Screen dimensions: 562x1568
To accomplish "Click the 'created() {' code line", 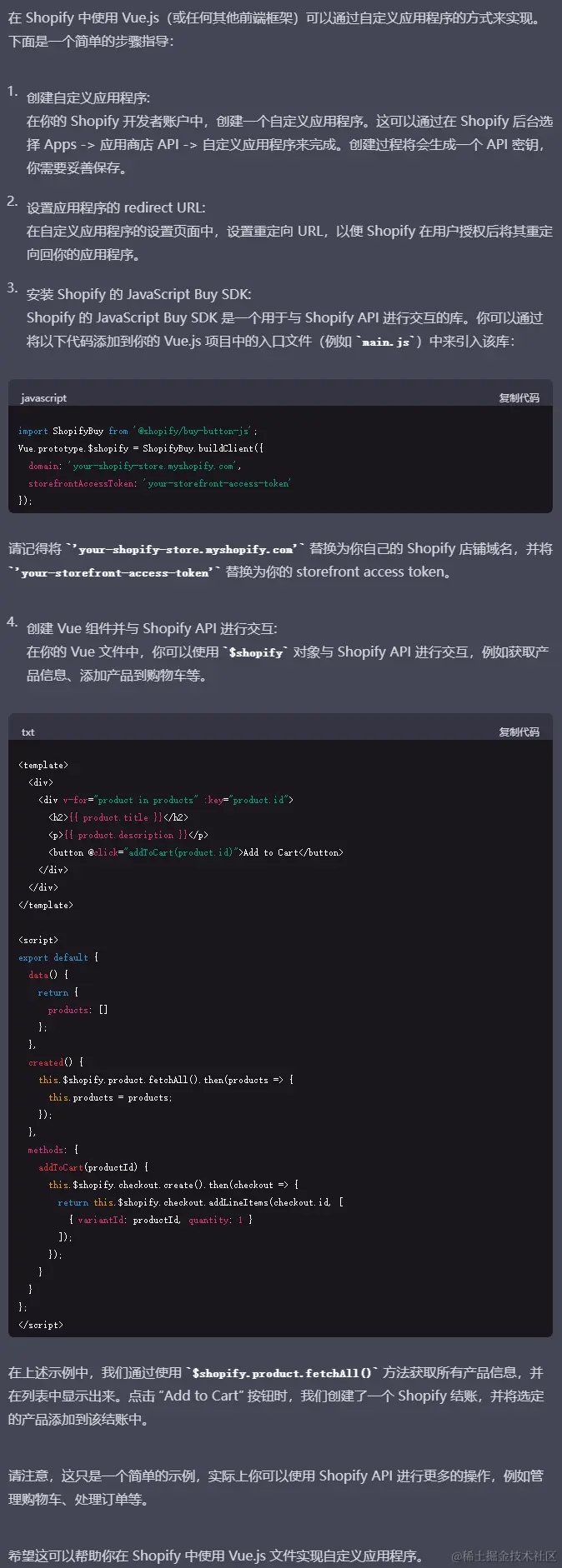I will click(56, 1062).
